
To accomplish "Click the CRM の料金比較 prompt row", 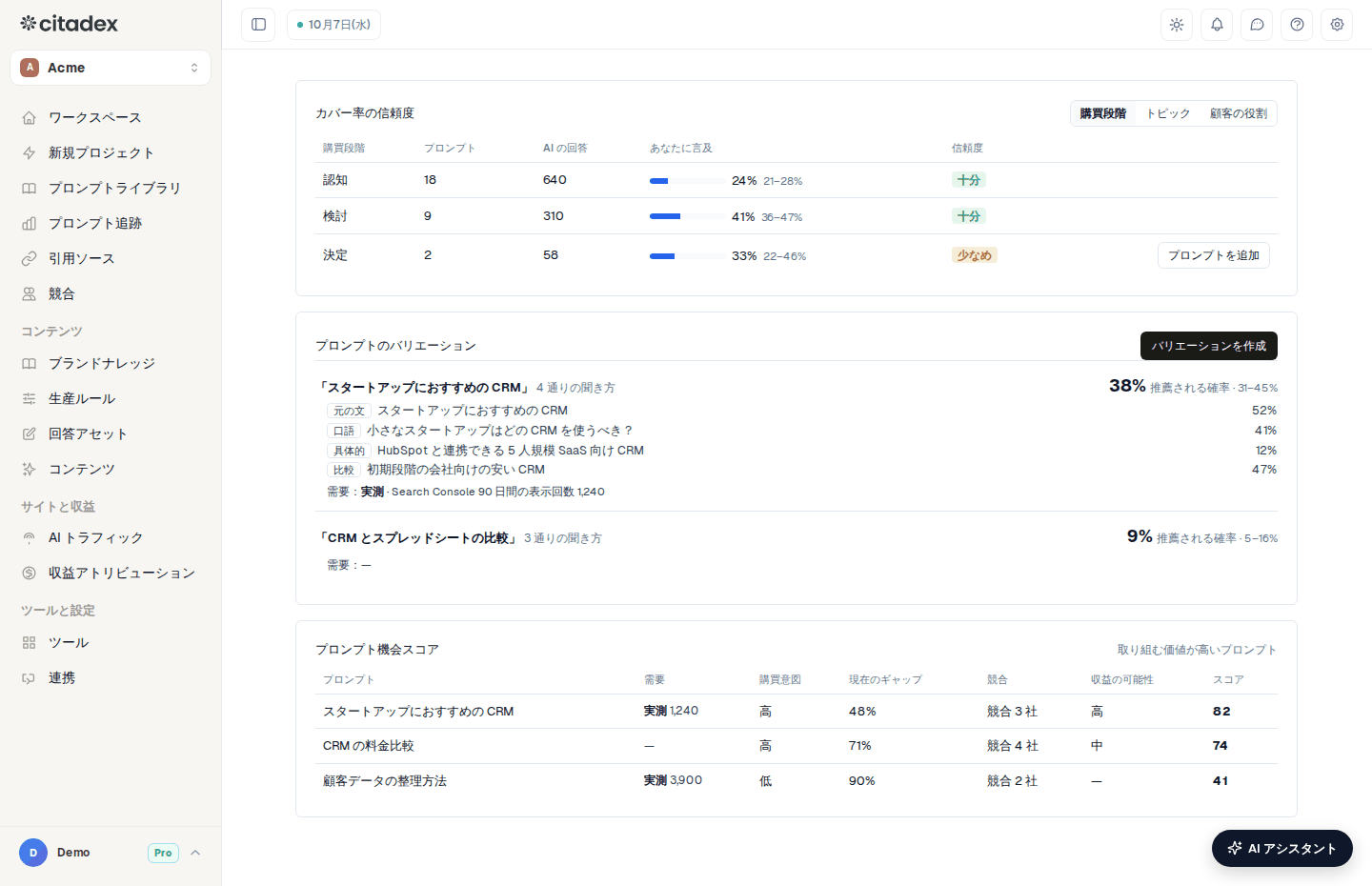I will pos(797,746).
